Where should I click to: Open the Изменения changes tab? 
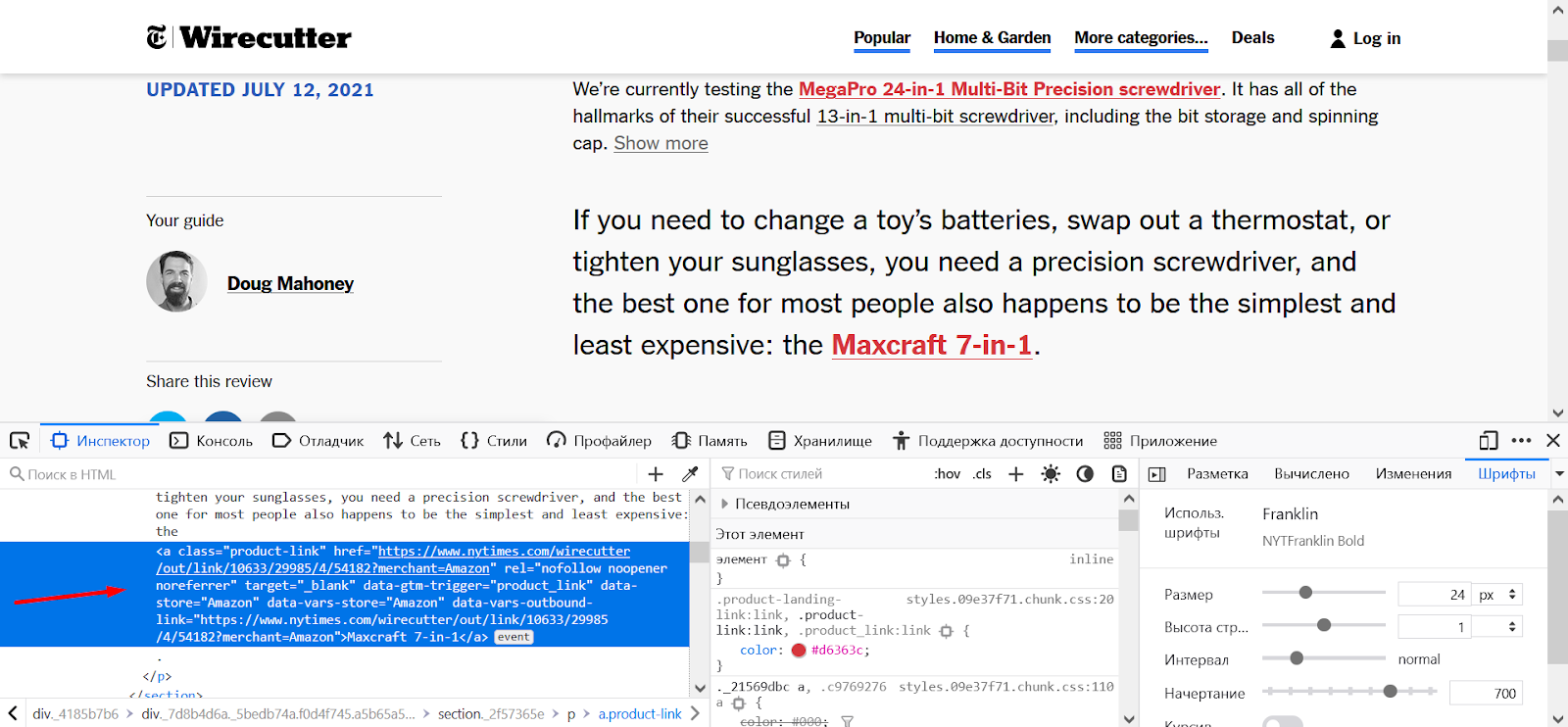1413,474
